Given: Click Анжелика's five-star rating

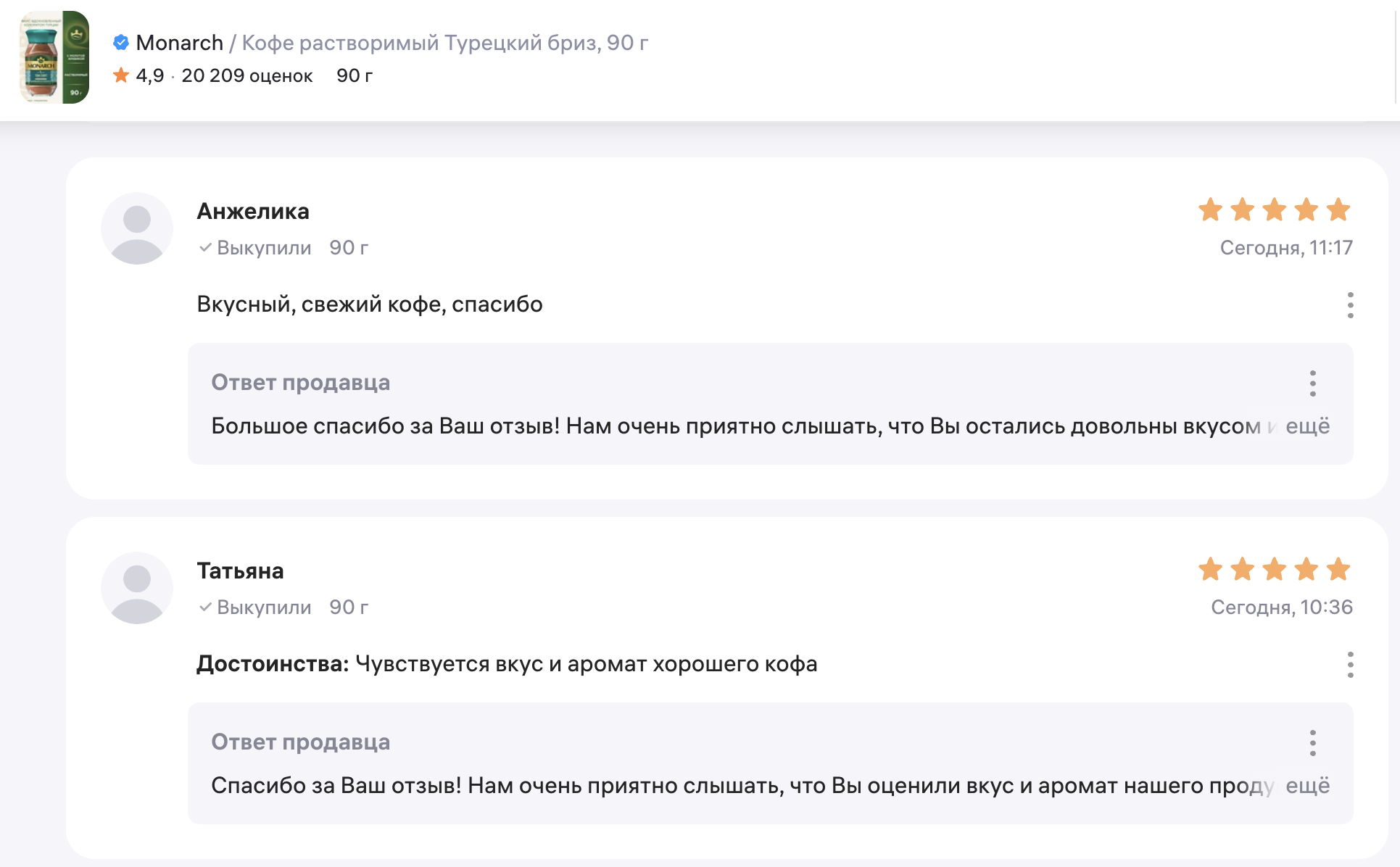Looking at the screenshot, I should 1274,210.
